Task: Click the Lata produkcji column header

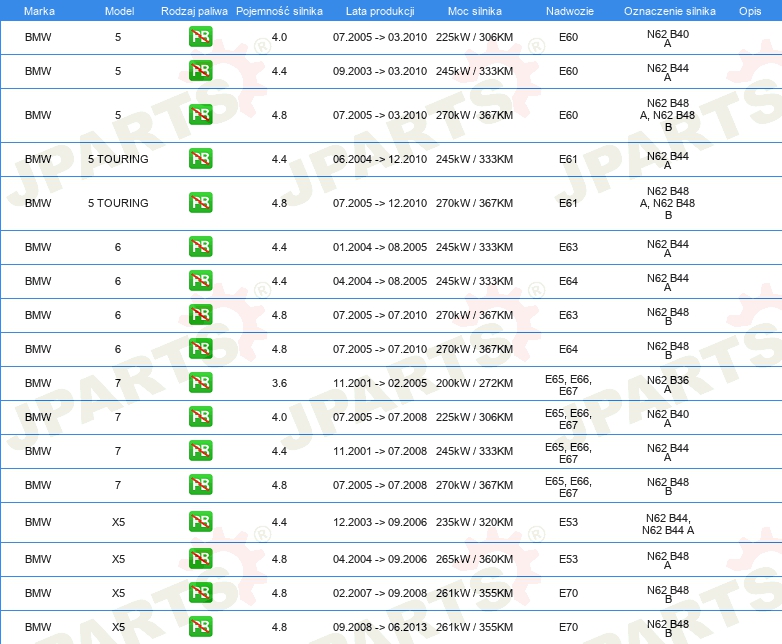Action: (380, 11)
